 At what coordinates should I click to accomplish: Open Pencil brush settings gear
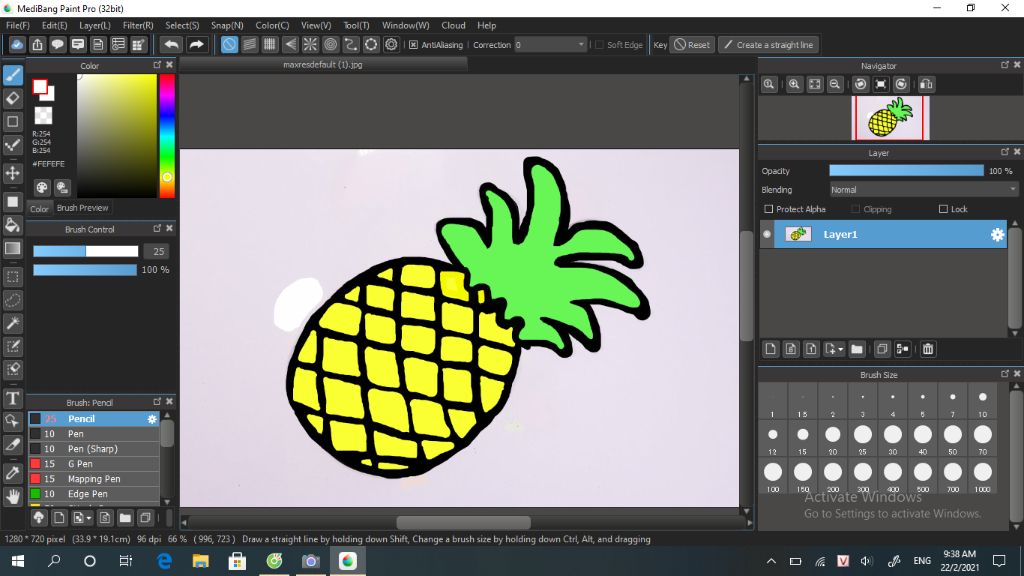pyautogui.click(x=152, y=419)
